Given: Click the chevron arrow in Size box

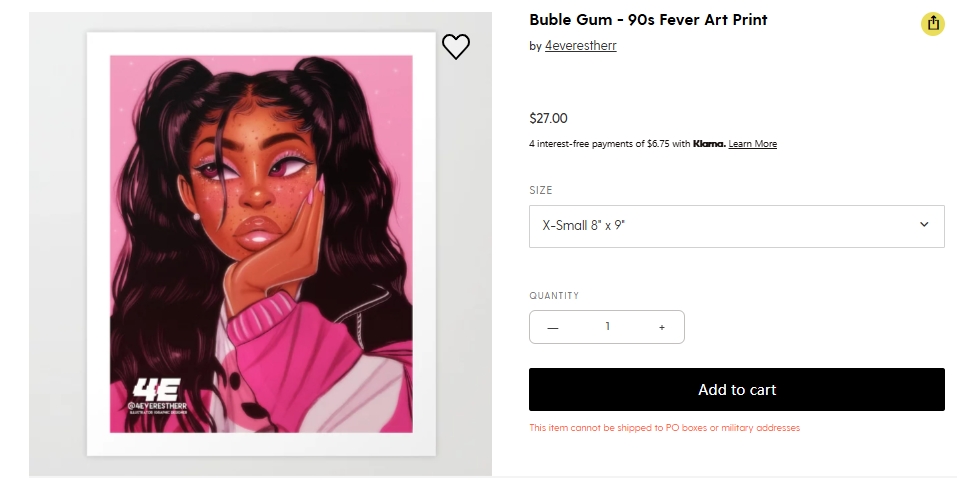Looking at the screenshot, I should pos(924,225).
